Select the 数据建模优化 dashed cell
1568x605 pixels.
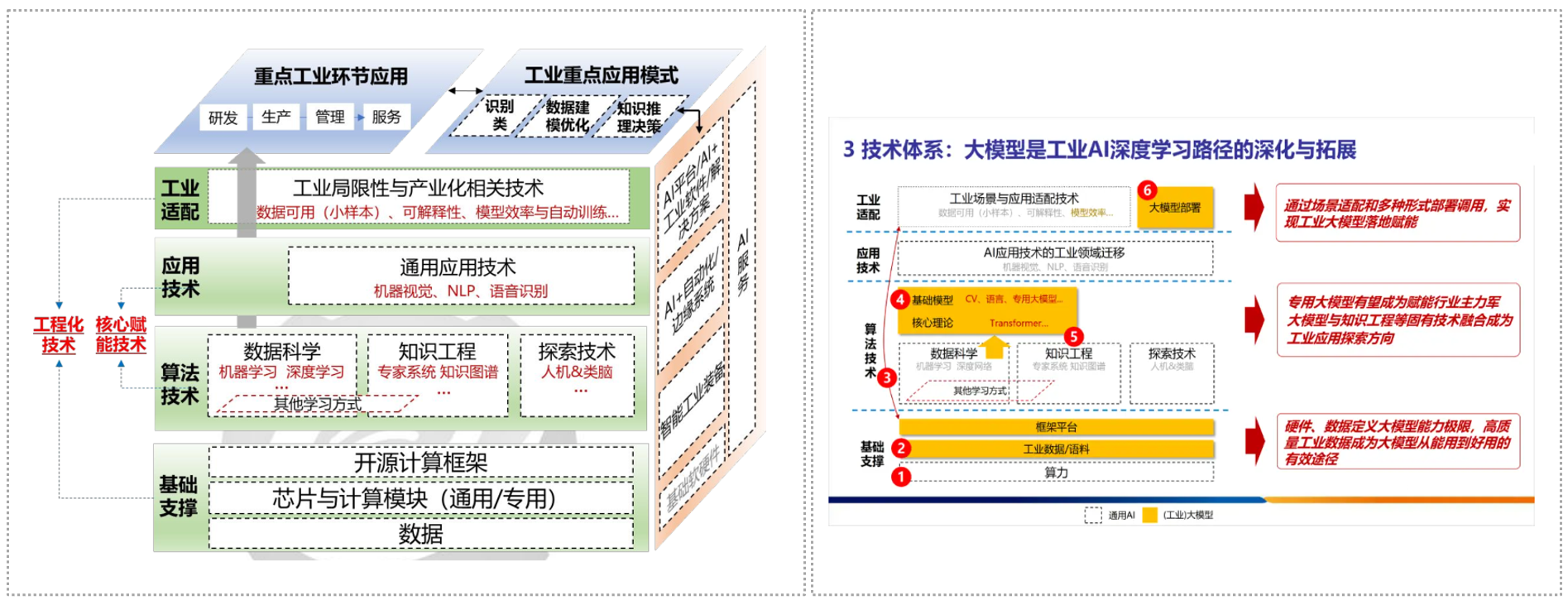[x=568, y=116]
